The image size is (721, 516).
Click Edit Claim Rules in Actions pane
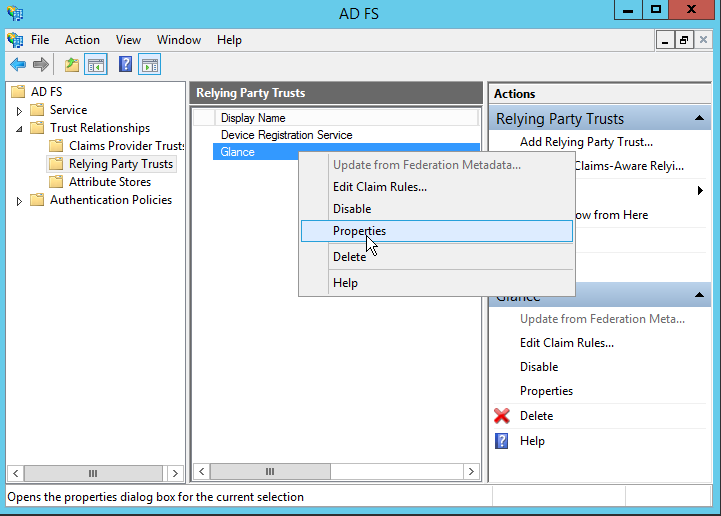coord(566,343)
